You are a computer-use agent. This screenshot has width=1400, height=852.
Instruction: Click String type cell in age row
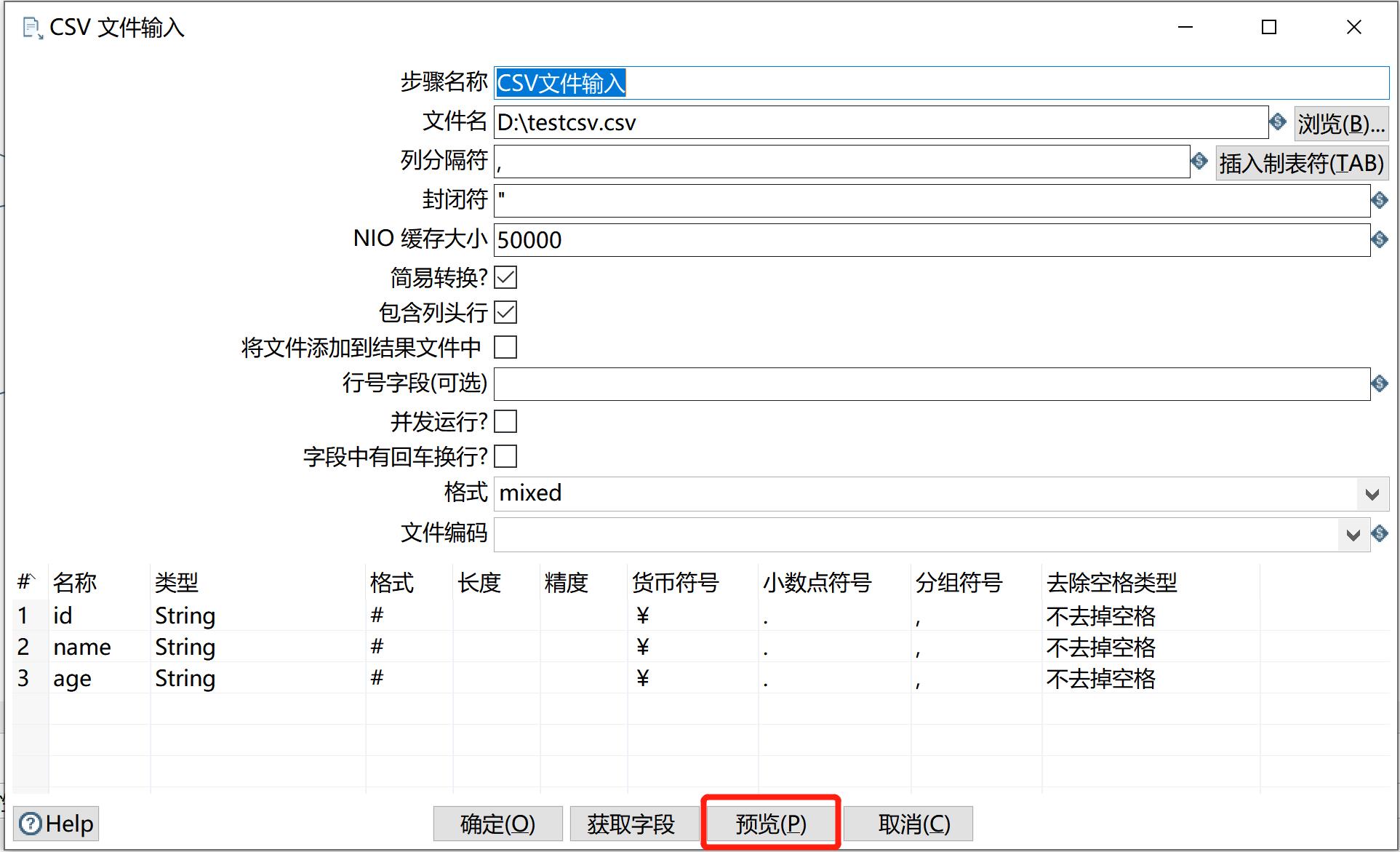point(257,678)
